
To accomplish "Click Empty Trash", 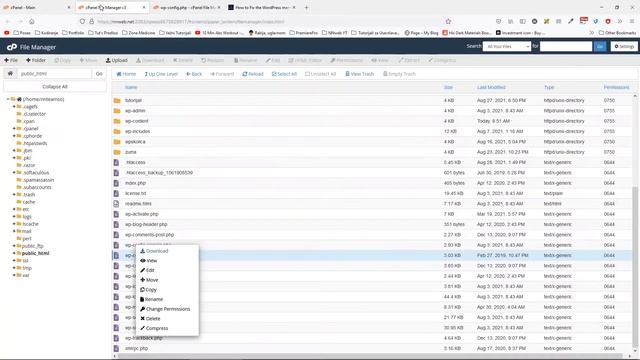I will 399,74.
